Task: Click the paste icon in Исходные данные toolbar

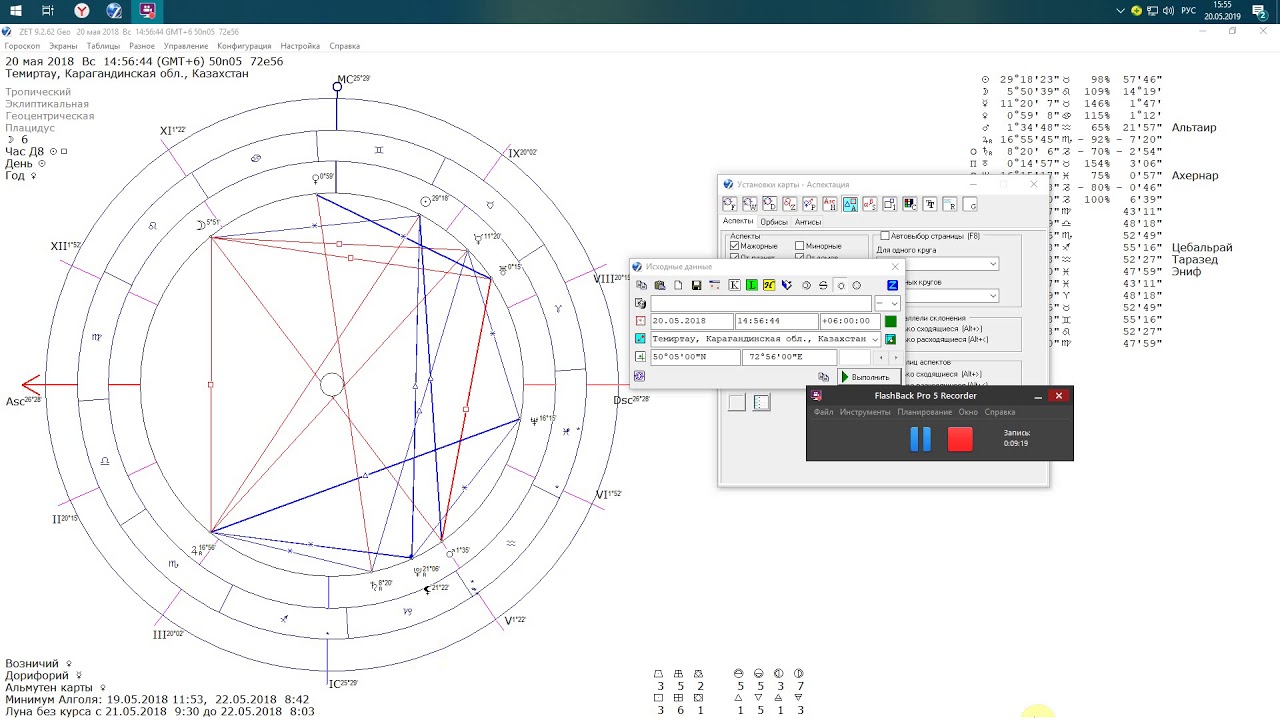Action: [660, 285]
